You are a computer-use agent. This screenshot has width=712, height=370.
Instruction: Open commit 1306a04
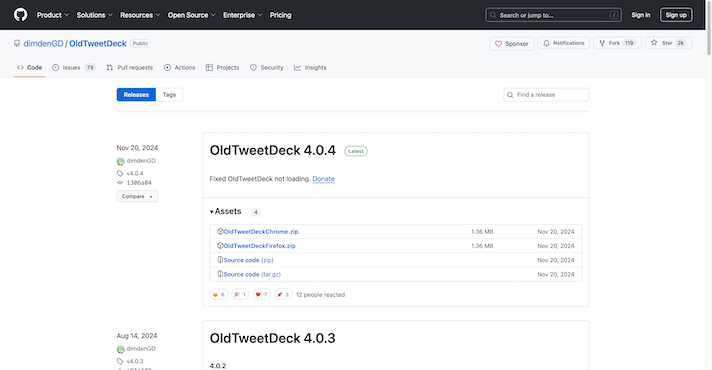(x=139, y=183)
